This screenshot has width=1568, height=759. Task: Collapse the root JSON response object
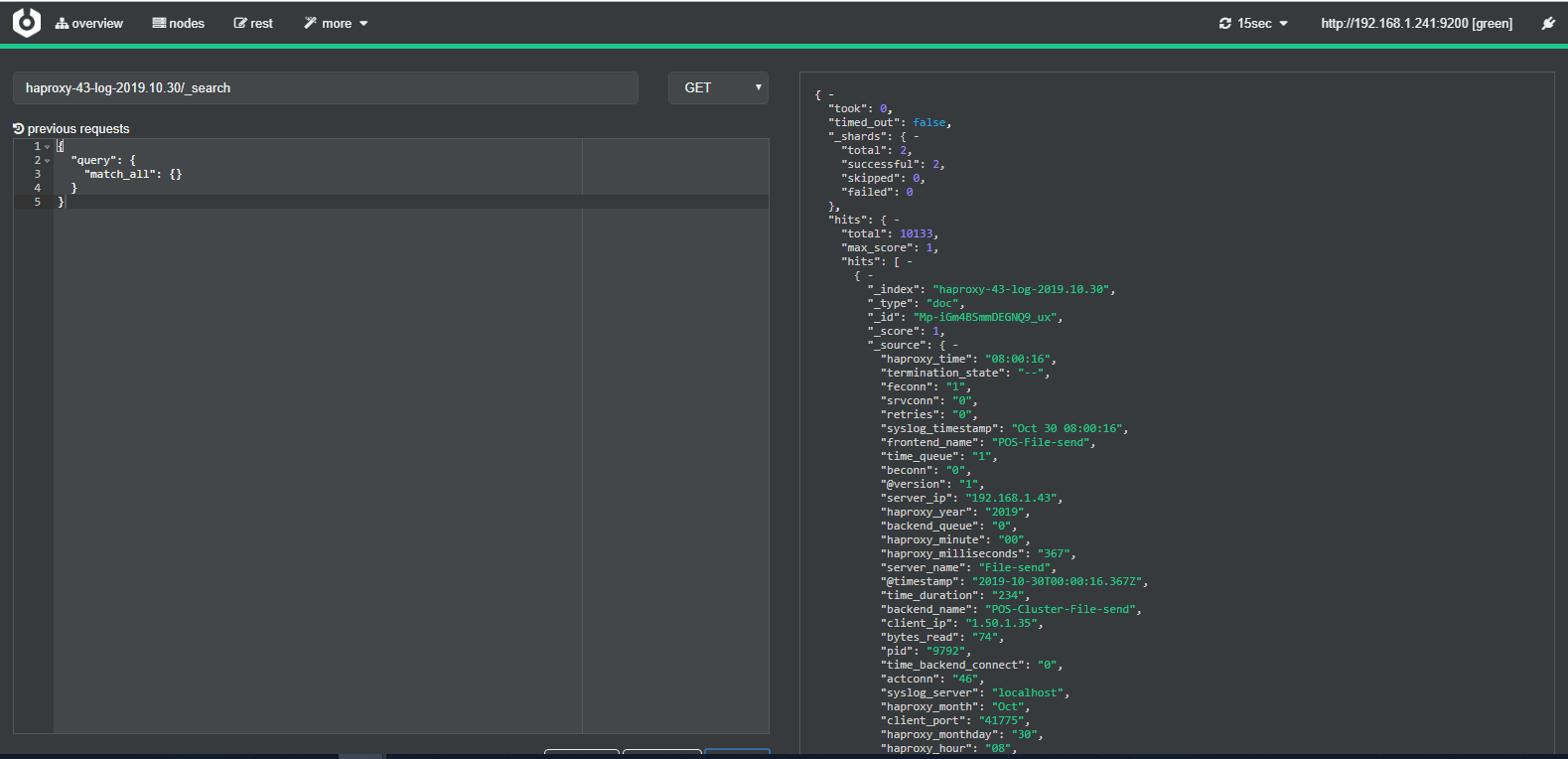click(831, 95)
